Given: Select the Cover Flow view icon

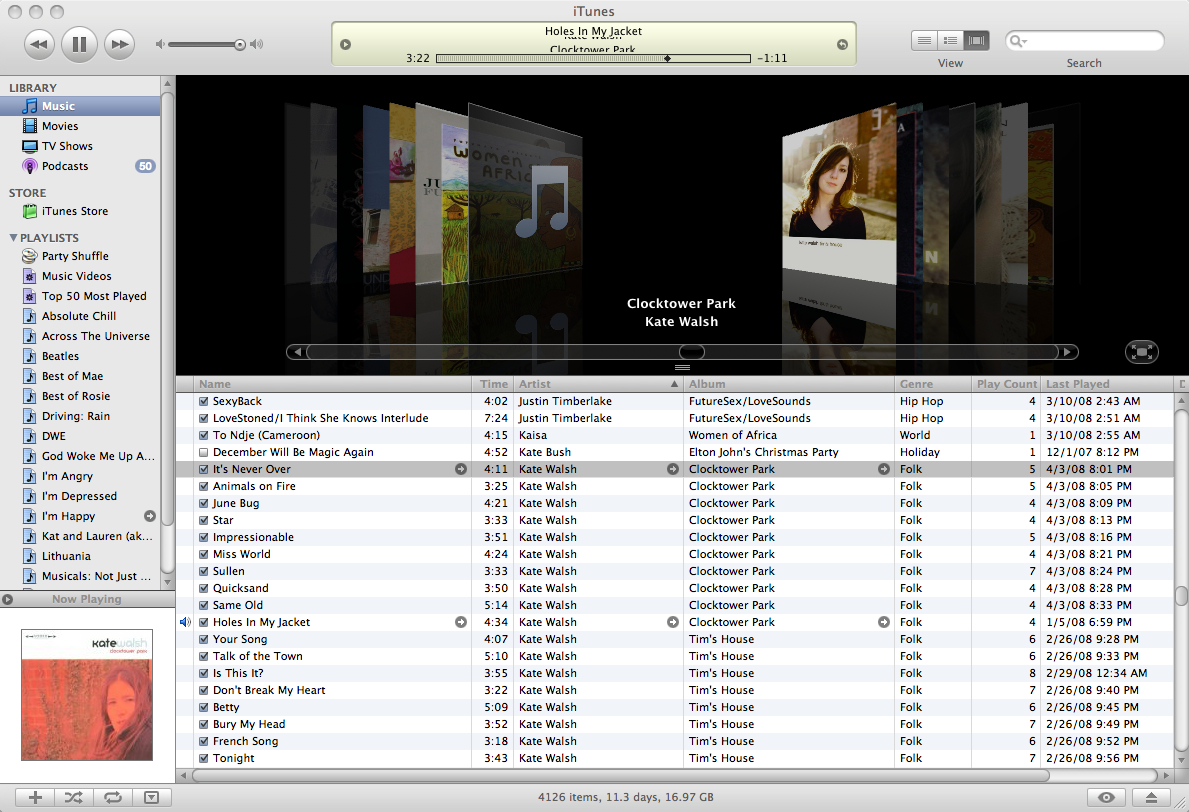Looking at the screenshot, I should click(977, 41).
